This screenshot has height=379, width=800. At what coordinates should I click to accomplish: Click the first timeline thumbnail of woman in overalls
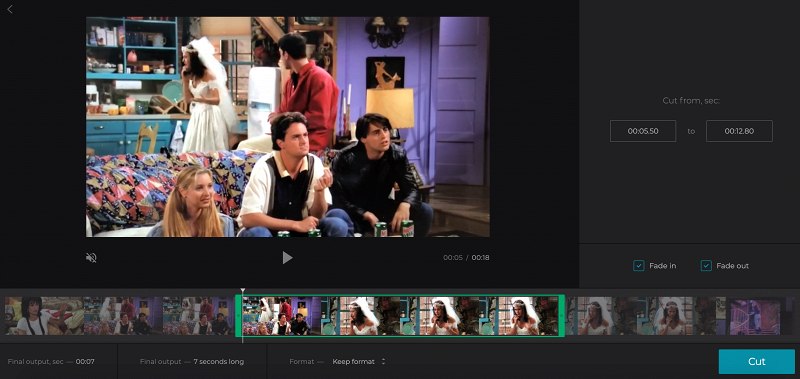click(x=44, y=316)
